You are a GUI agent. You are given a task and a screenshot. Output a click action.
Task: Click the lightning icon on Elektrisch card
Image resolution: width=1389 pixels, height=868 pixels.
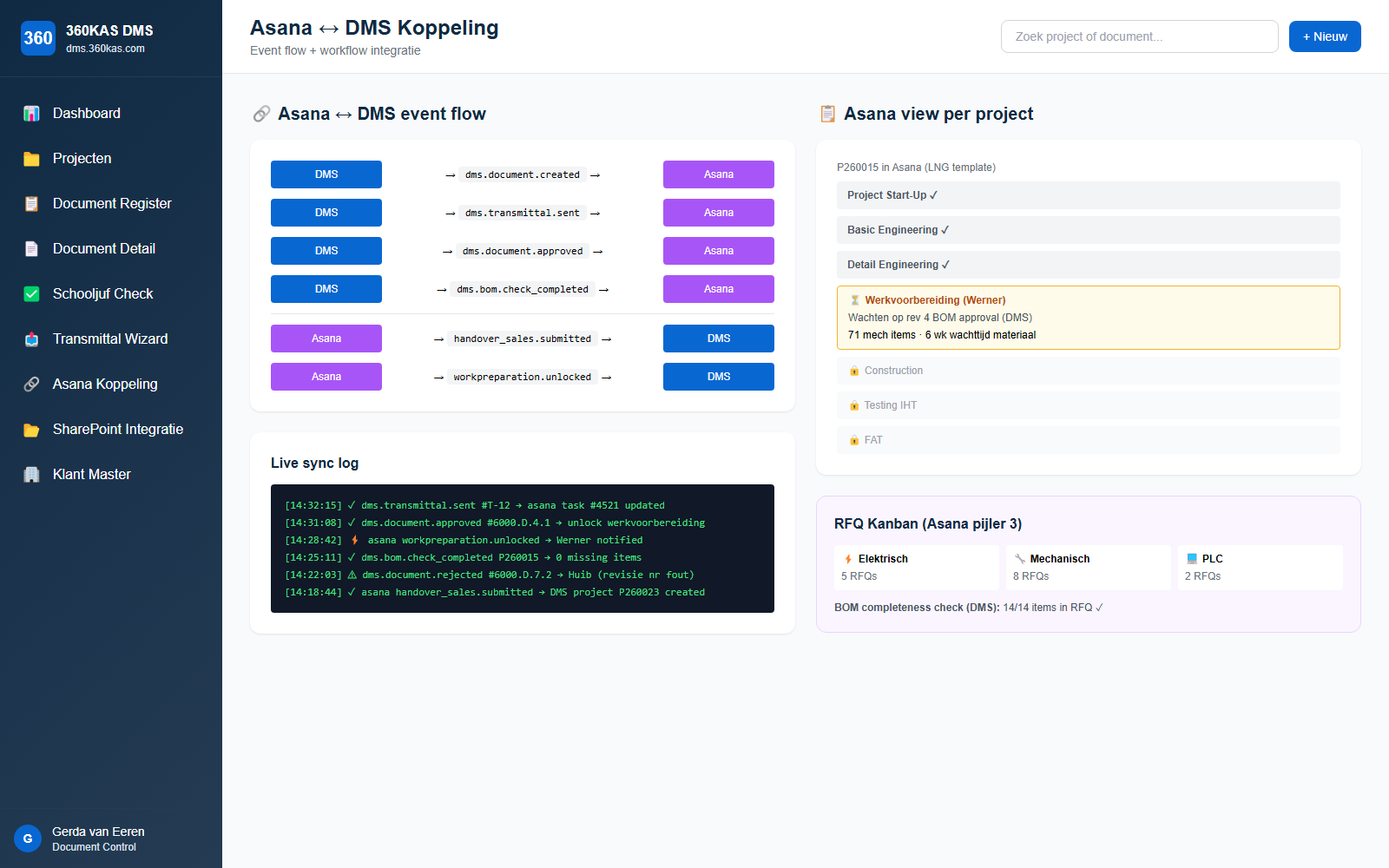[x=848, y=559]
